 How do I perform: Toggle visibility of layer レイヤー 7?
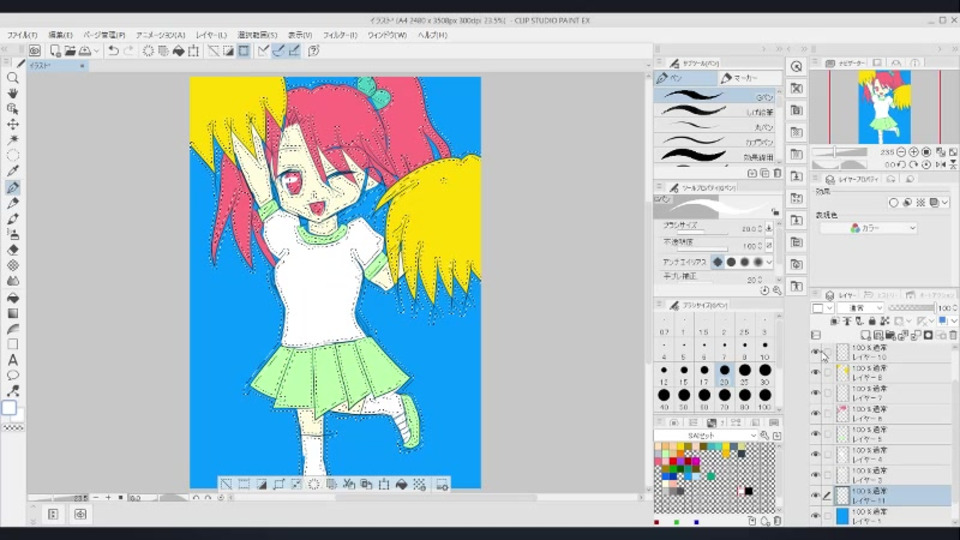pos(815,393)
